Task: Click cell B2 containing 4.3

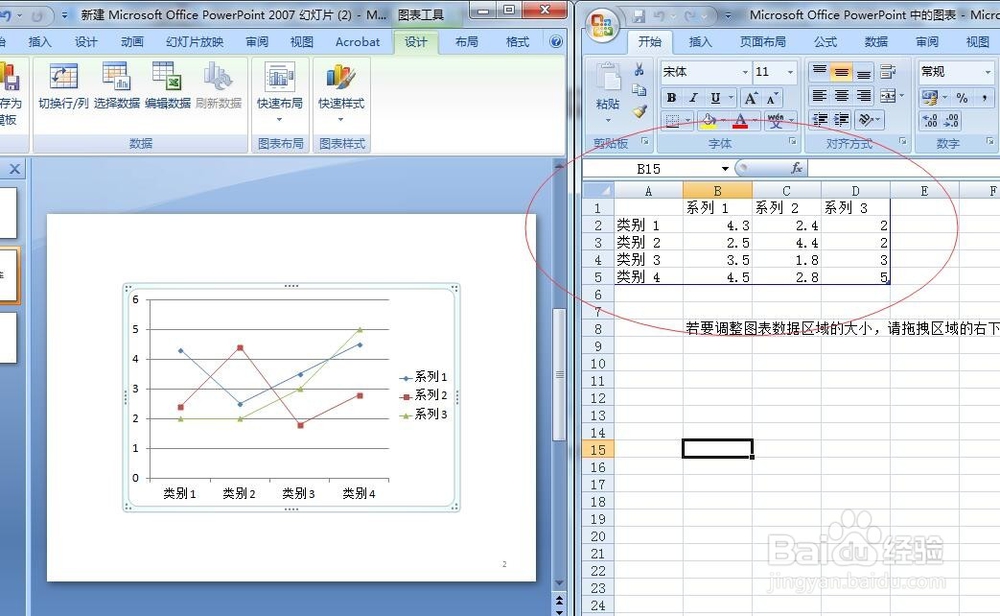Action: coord(717,226)
